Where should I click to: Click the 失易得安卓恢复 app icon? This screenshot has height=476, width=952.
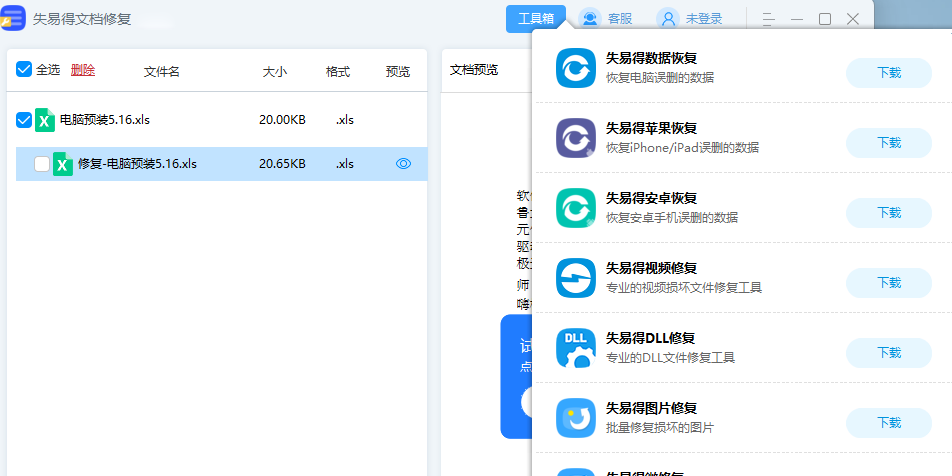coord(576,208)
